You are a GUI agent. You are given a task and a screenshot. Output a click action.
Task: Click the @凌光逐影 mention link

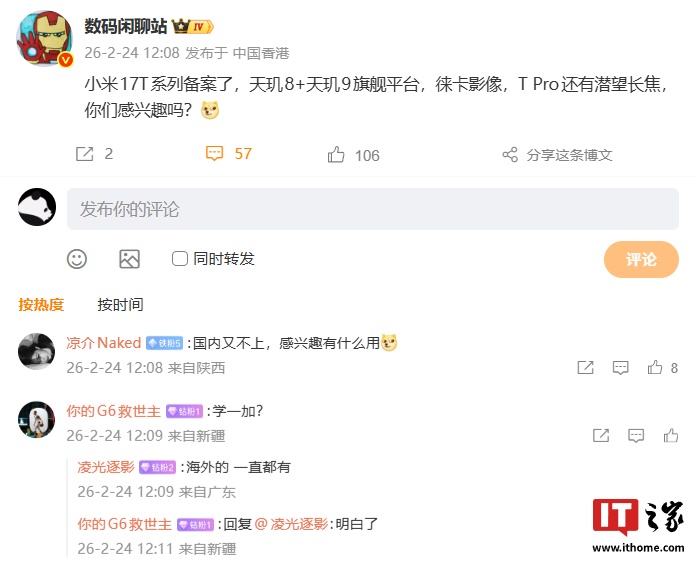tap(292, 524)
